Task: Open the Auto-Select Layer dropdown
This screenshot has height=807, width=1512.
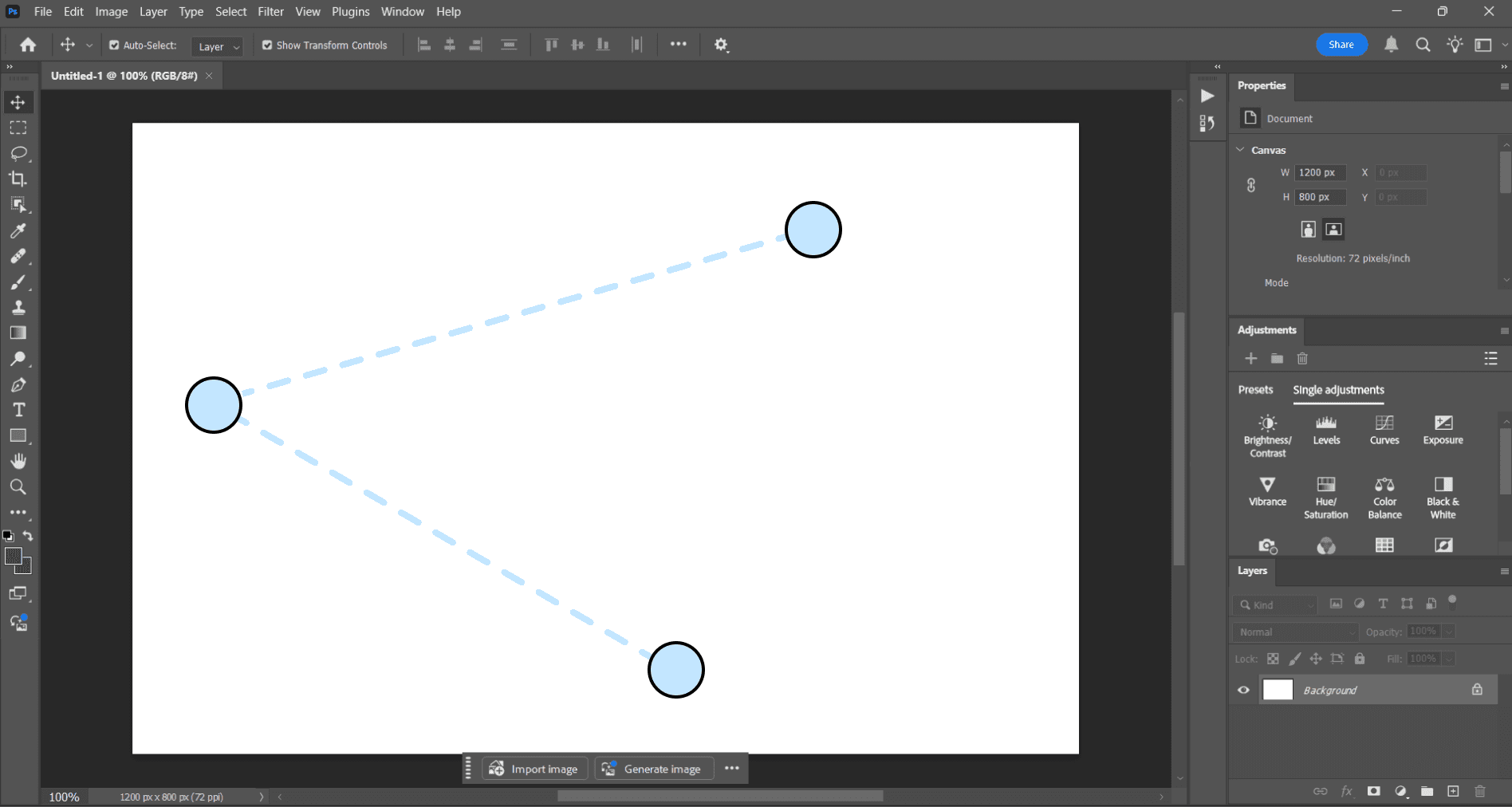Action: point(217,46)
